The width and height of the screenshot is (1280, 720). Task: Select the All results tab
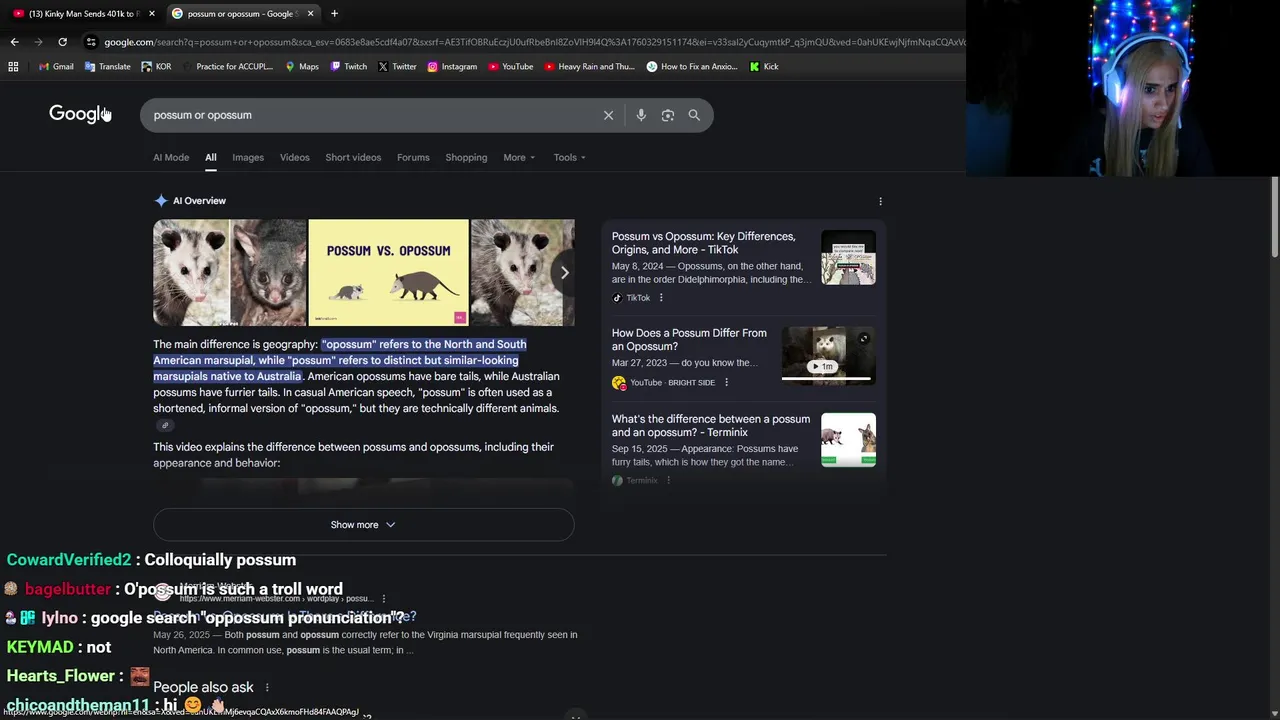(x=211, y=157)
